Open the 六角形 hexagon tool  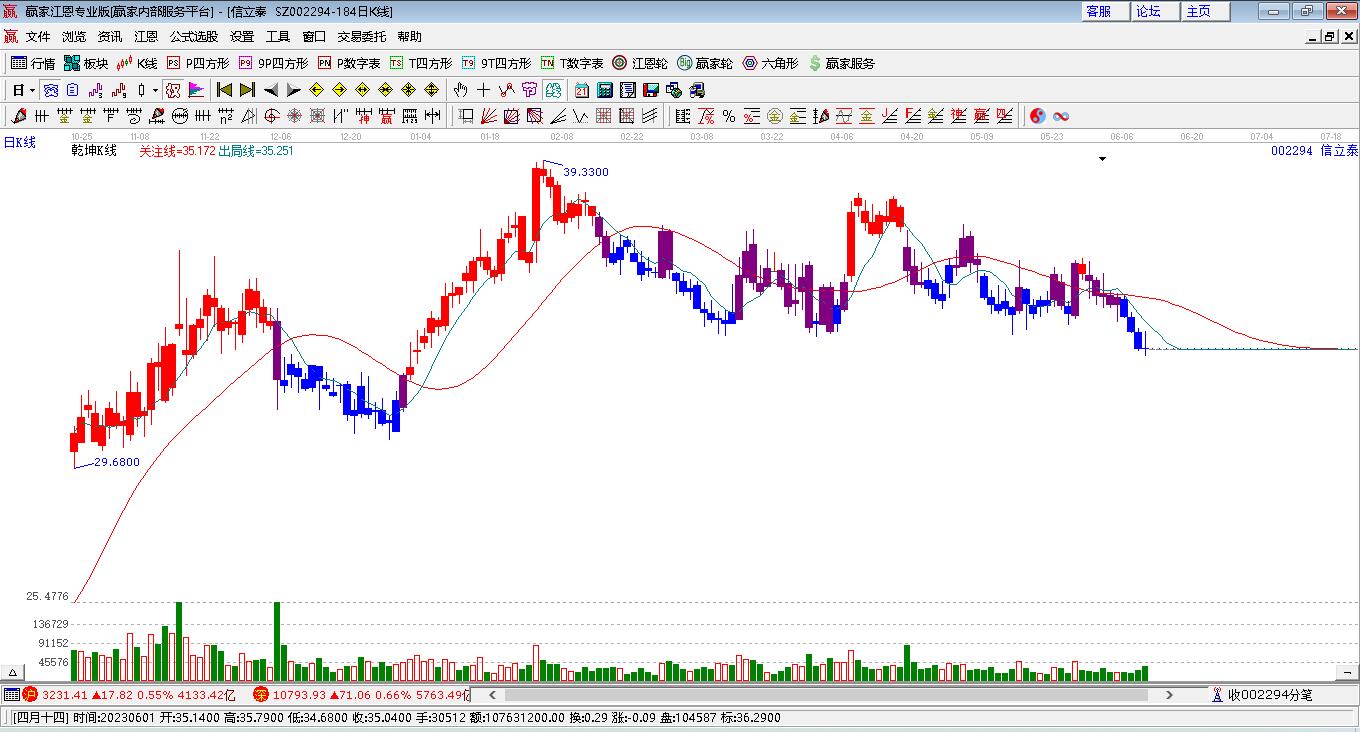coord(770,63)
